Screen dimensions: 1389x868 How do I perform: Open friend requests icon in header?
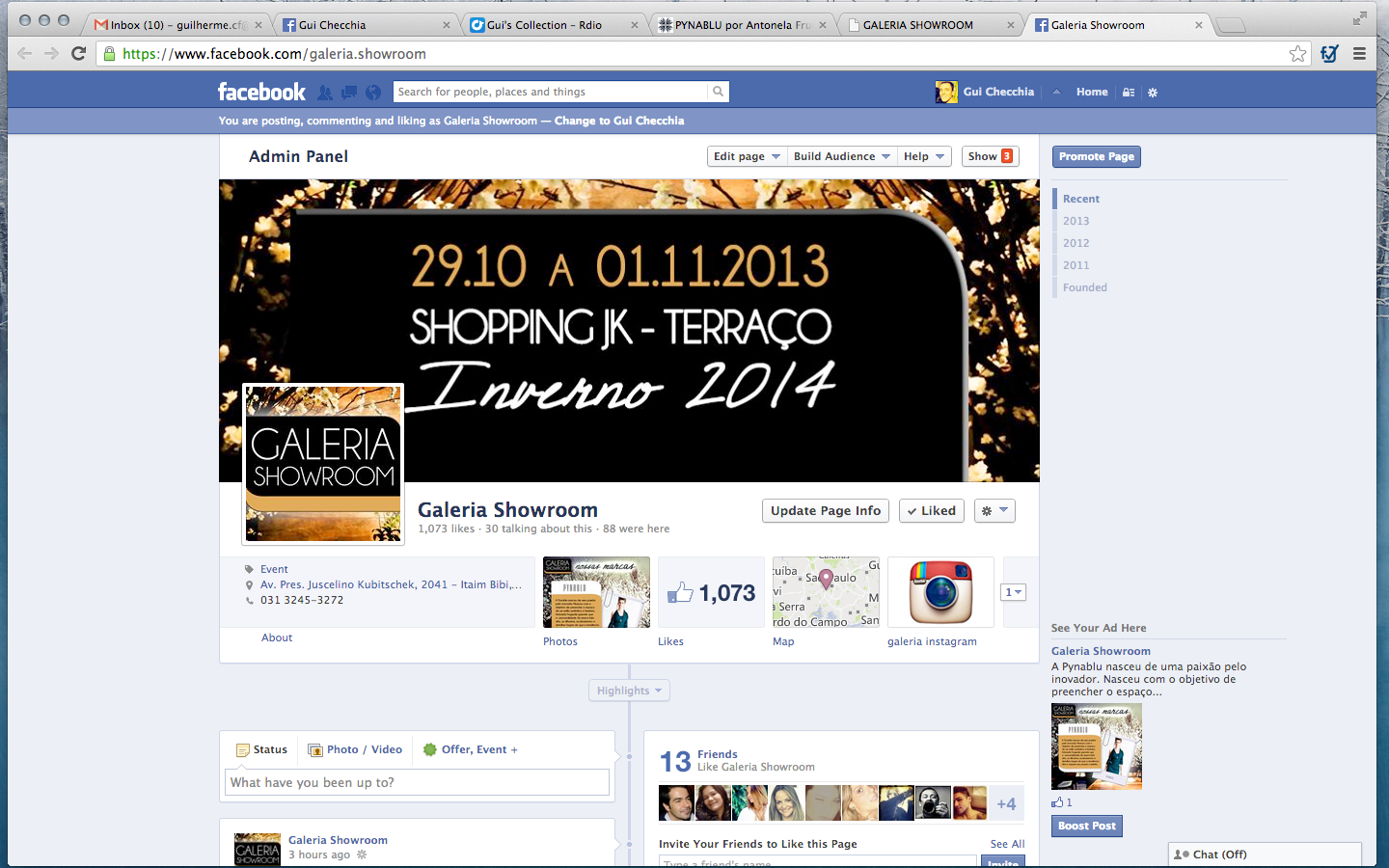(325, 93)
